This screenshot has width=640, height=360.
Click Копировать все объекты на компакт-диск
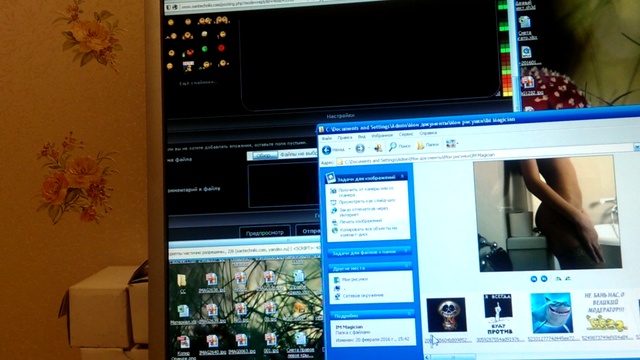[367, 231]
